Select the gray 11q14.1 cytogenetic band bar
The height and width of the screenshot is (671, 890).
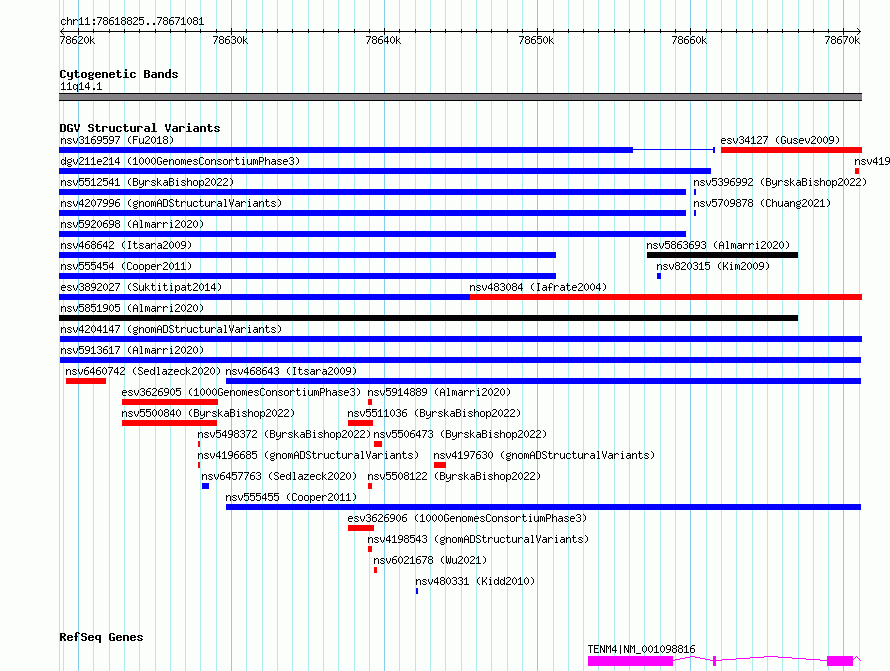[460, 97]
